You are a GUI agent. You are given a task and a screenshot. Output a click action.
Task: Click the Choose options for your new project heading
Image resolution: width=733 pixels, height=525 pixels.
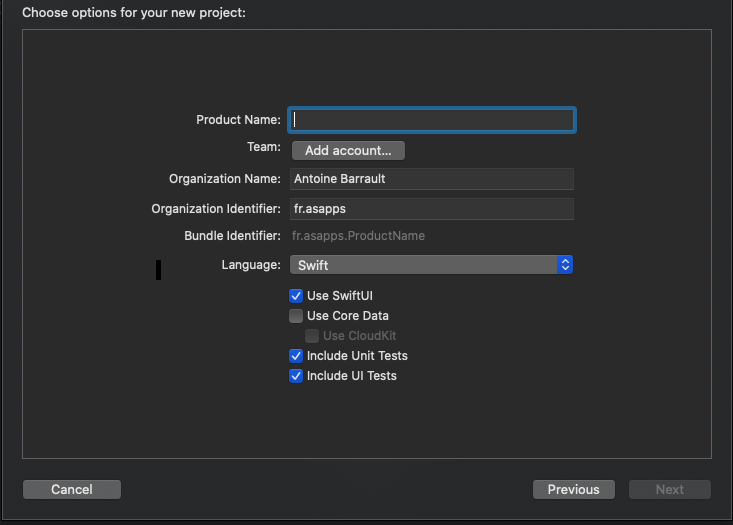pyautogui.click(x=133, y=13)
